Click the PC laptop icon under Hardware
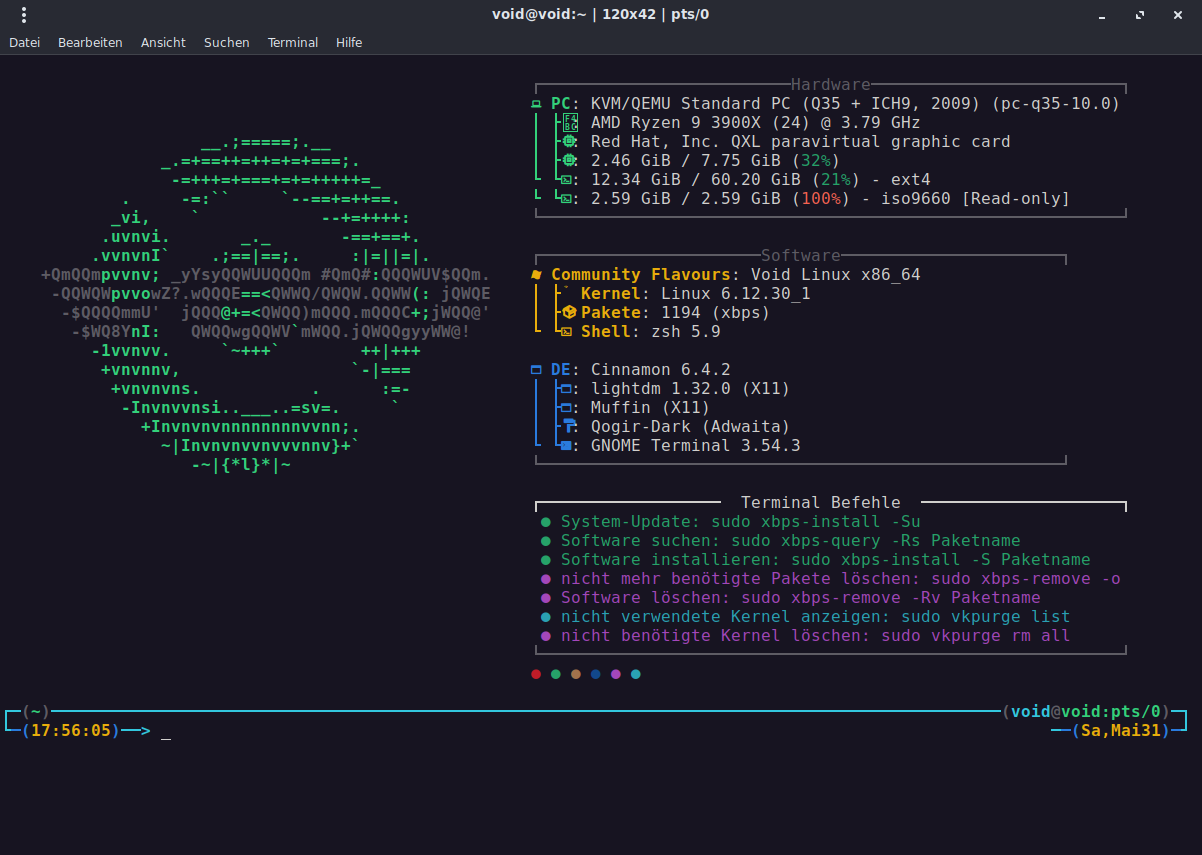1202x855 pixels. click(537, 104)
